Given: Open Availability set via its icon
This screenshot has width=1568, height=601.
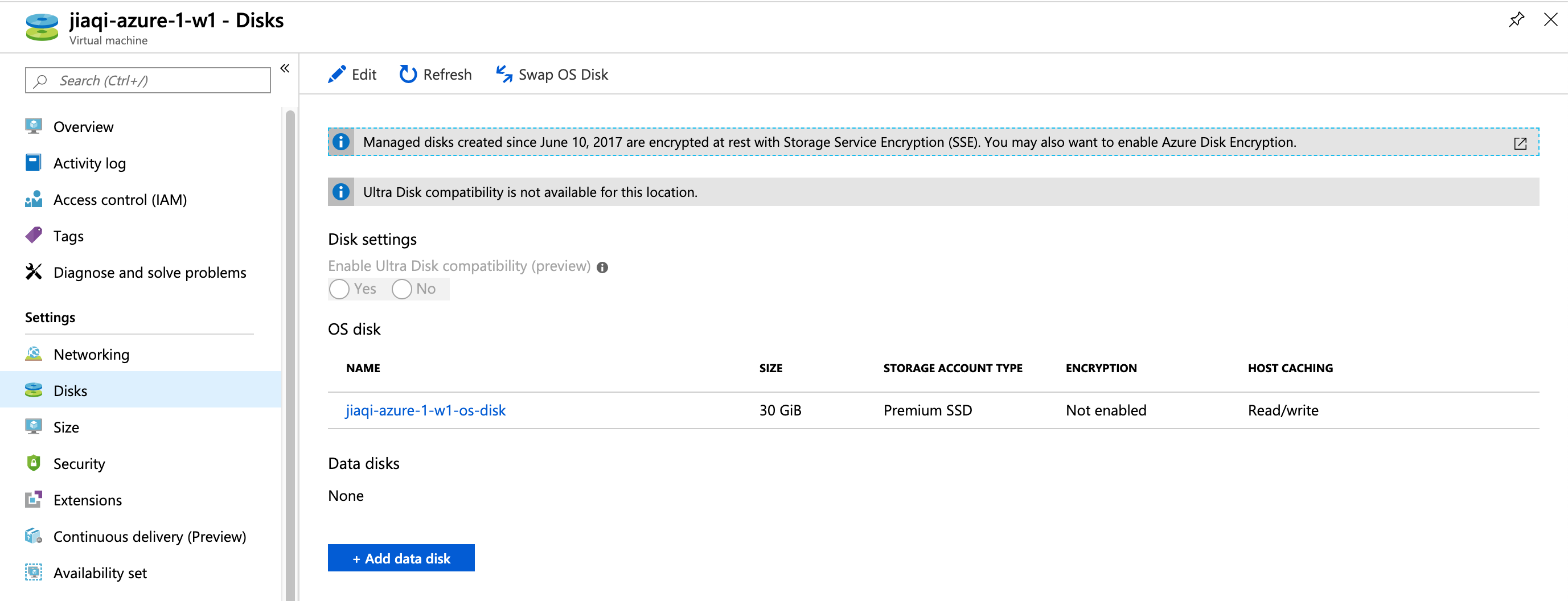Looking at the screenshot, I should click(34, 573).
